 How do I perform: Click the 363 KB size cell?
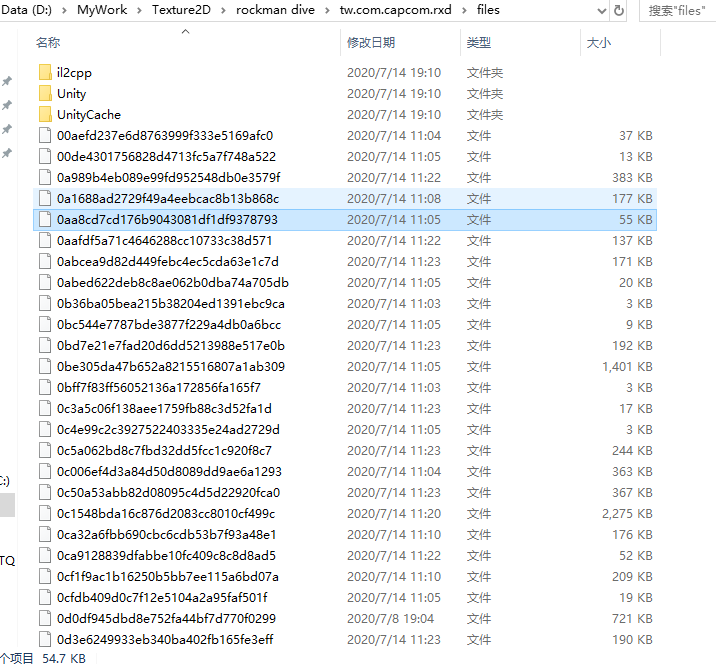(632, 471)
